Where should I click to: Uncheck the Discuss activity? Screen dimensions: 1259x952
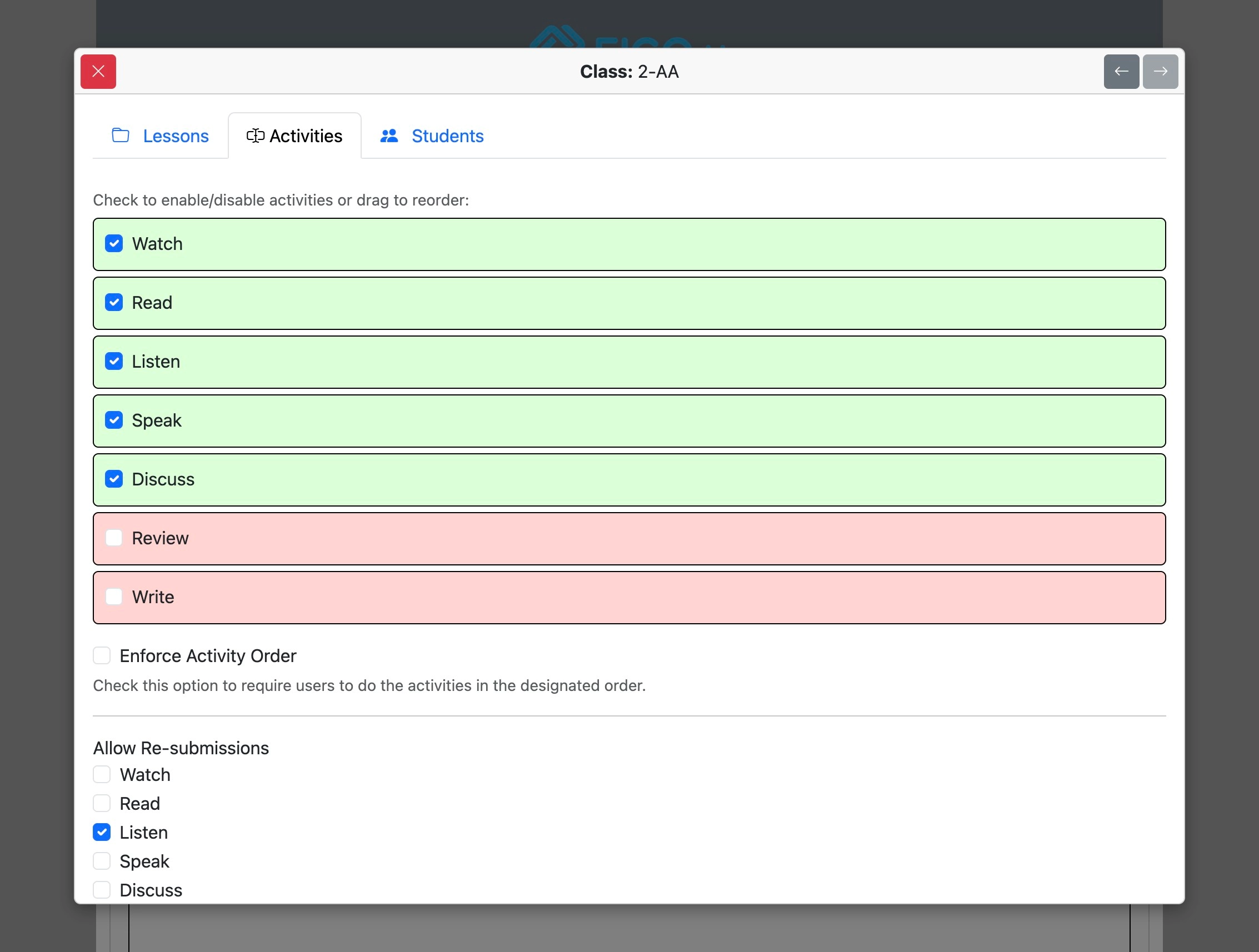point(114,479)
